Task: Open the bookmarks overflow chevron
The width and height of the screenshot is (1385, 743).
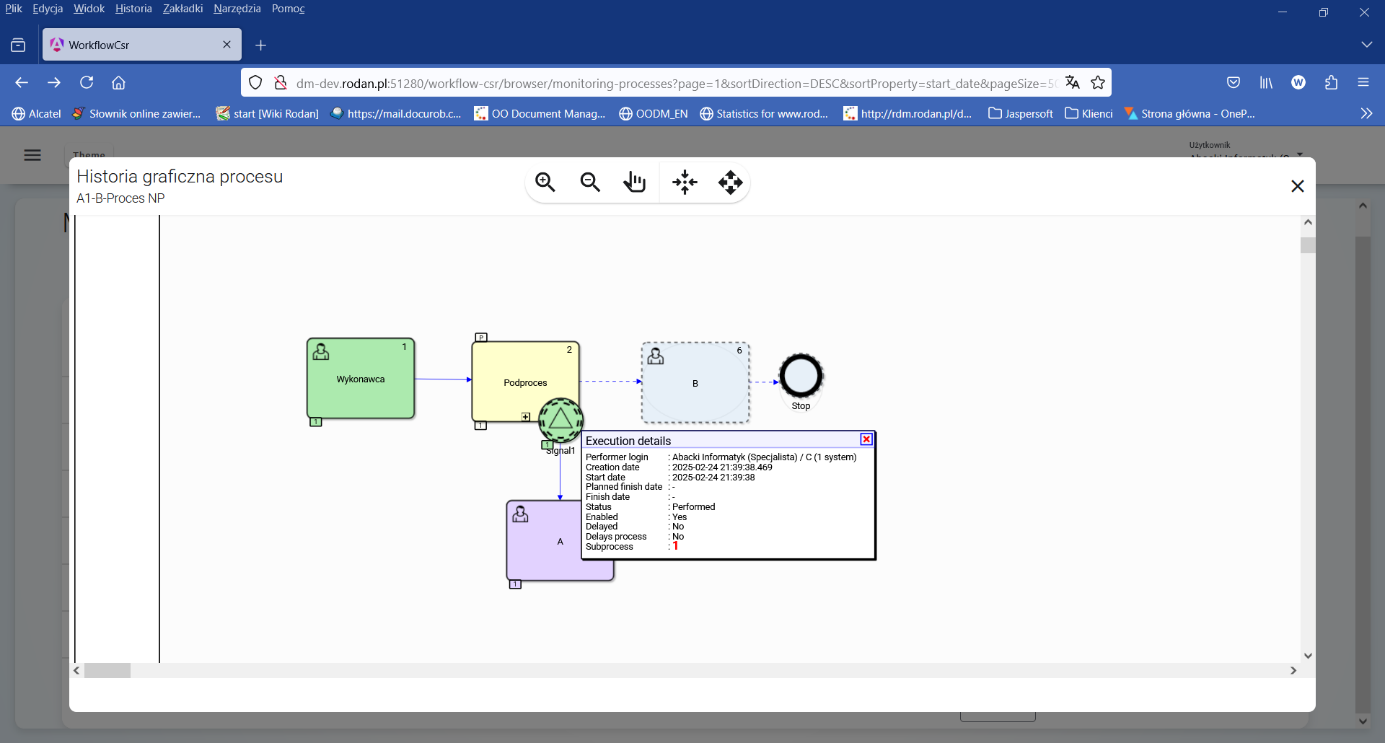Action: (1366, 113)
